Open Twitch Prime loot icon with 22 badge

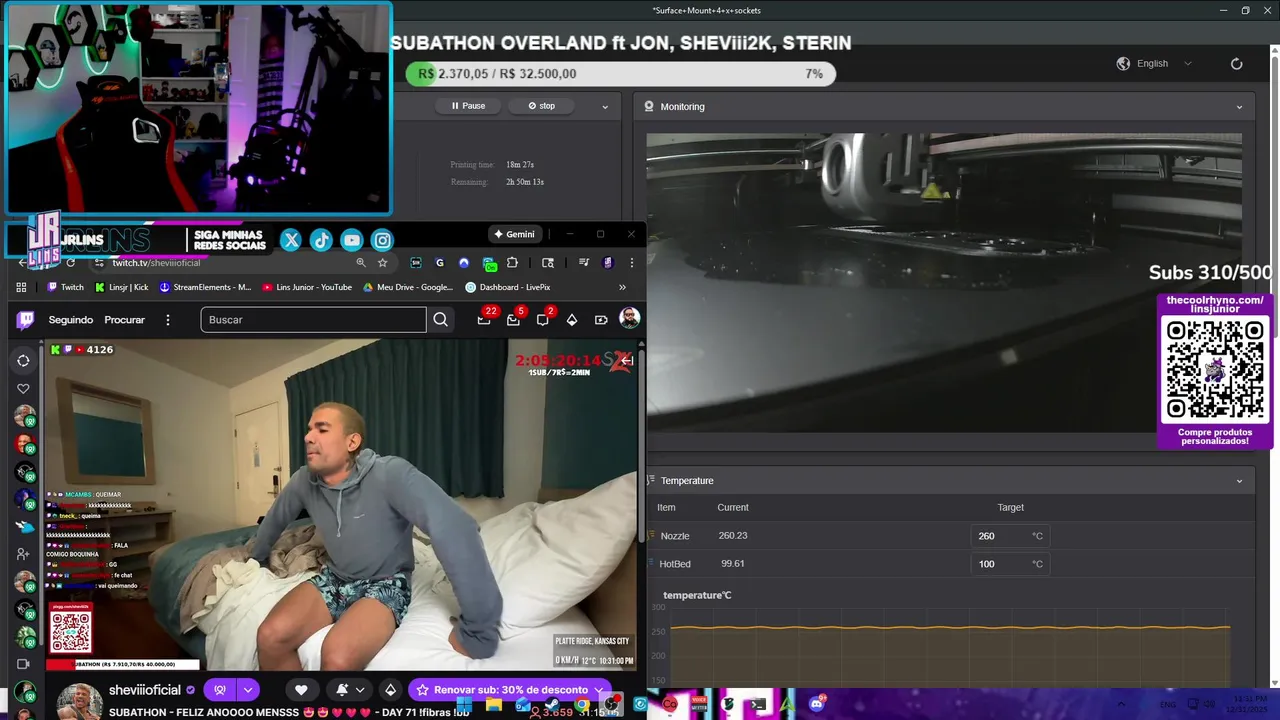(484, 320)
